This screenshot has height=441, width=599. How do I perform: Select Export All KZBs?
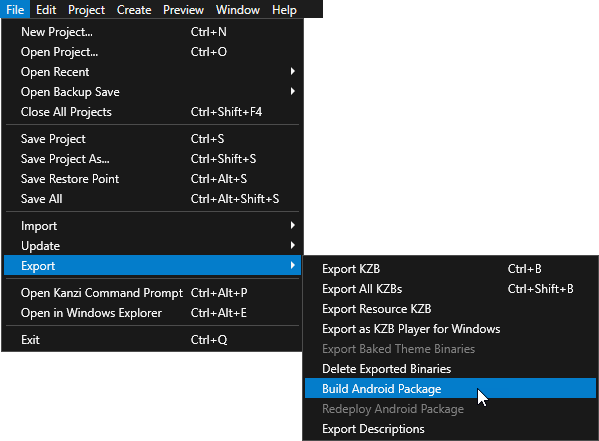(450, 289)
